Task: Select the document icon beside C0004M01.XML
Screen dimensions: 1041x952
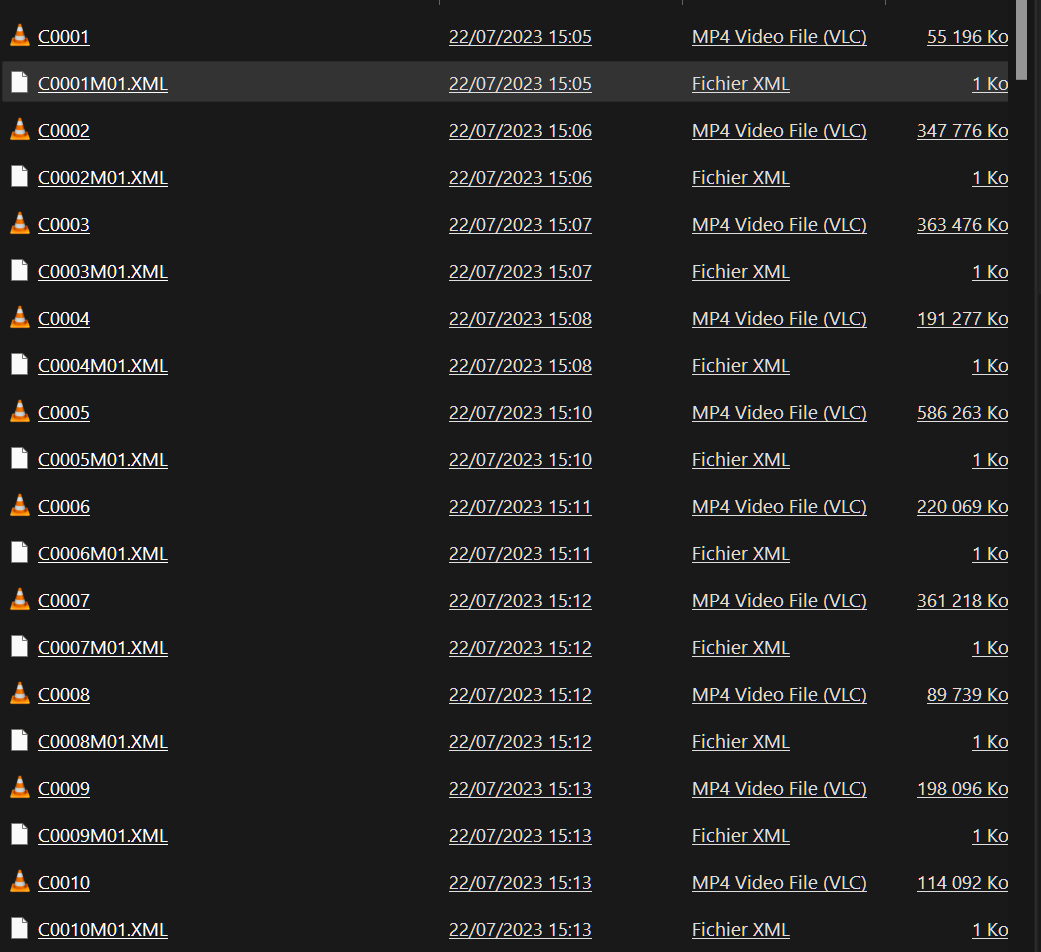Action: pos(19,365)
